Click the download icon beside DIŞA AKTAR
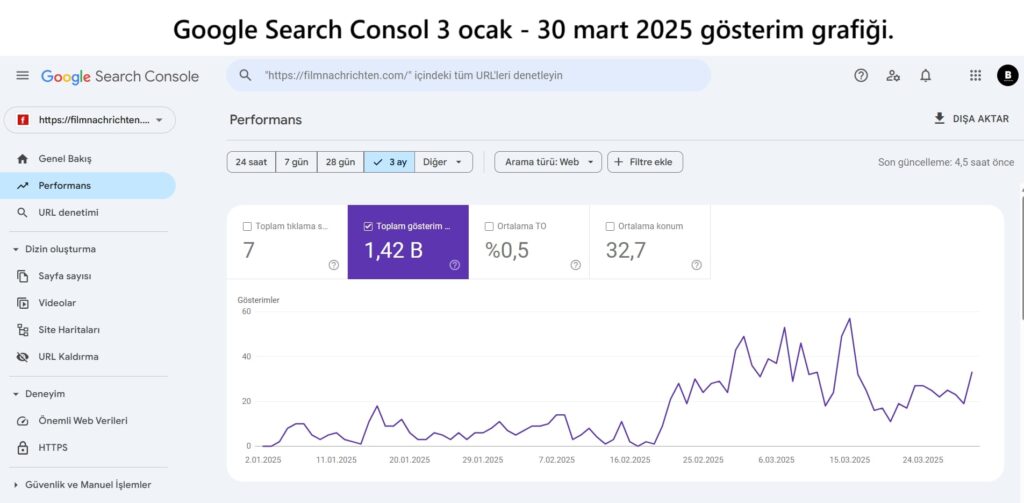The height and width of the screenshot is (503, 1024). click(939, 119)
